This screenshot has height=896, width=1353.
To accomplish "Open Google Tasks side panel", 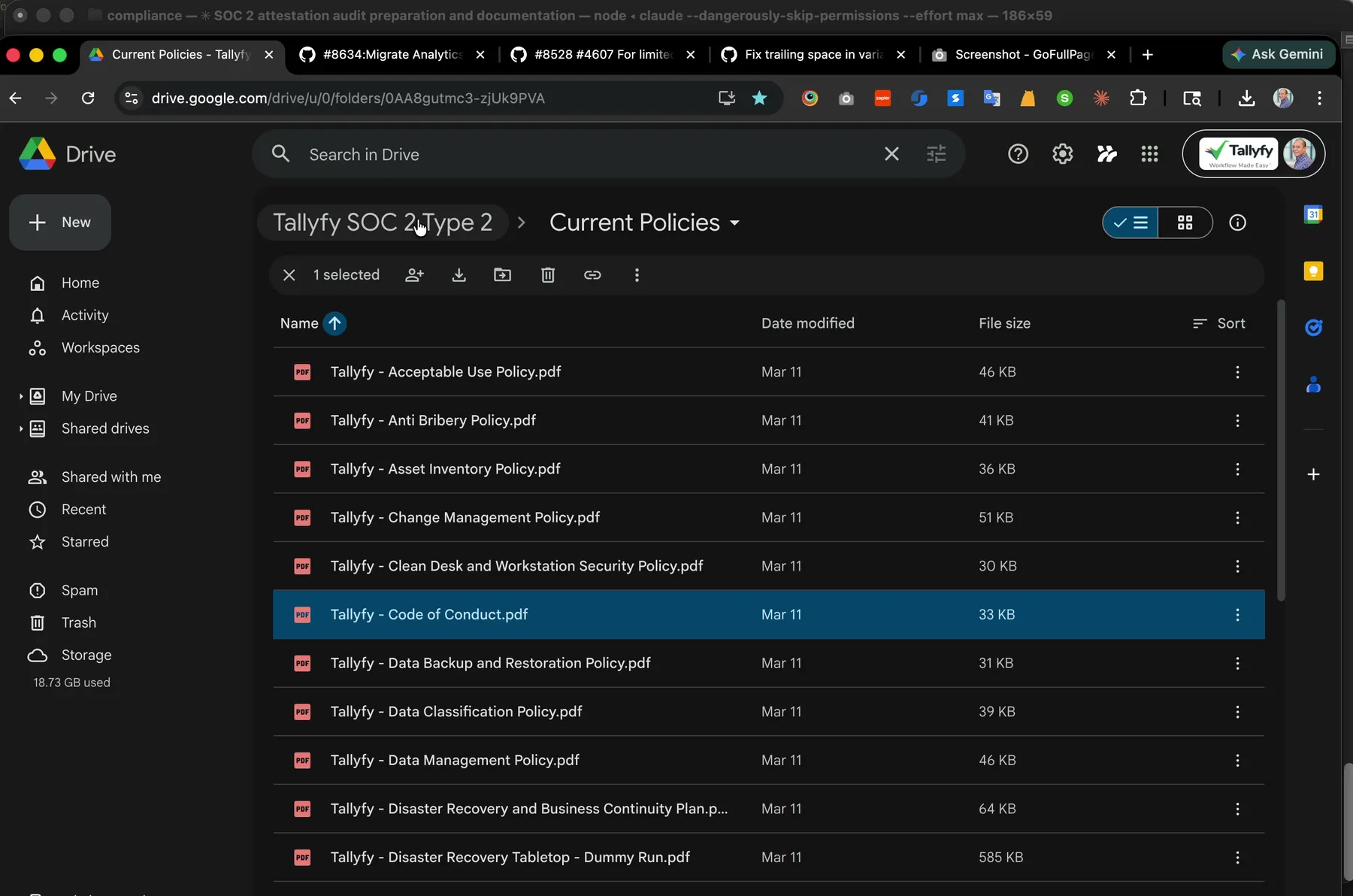I will point(1313,328).
